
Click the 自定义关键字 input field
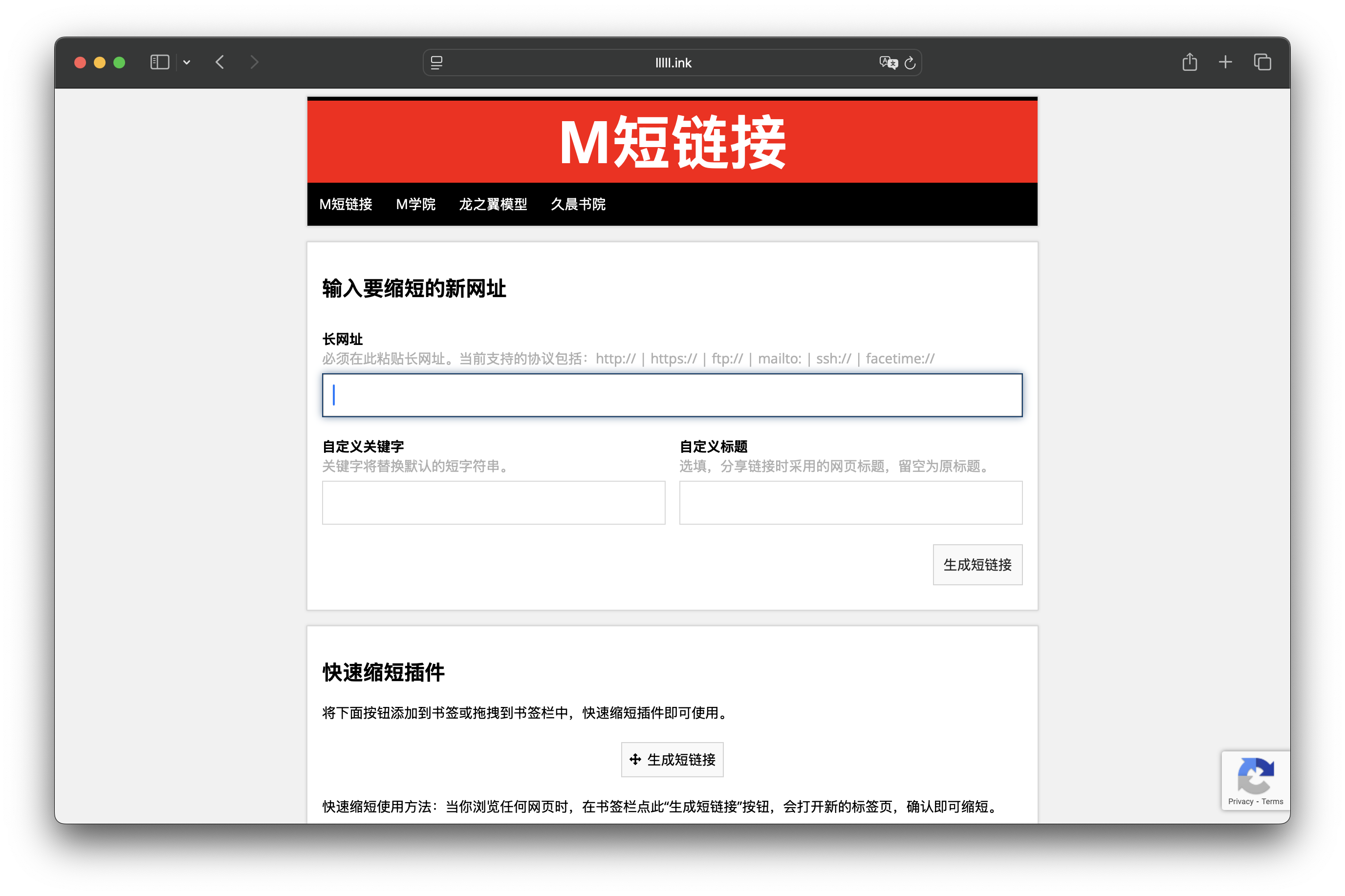point(493,502)
